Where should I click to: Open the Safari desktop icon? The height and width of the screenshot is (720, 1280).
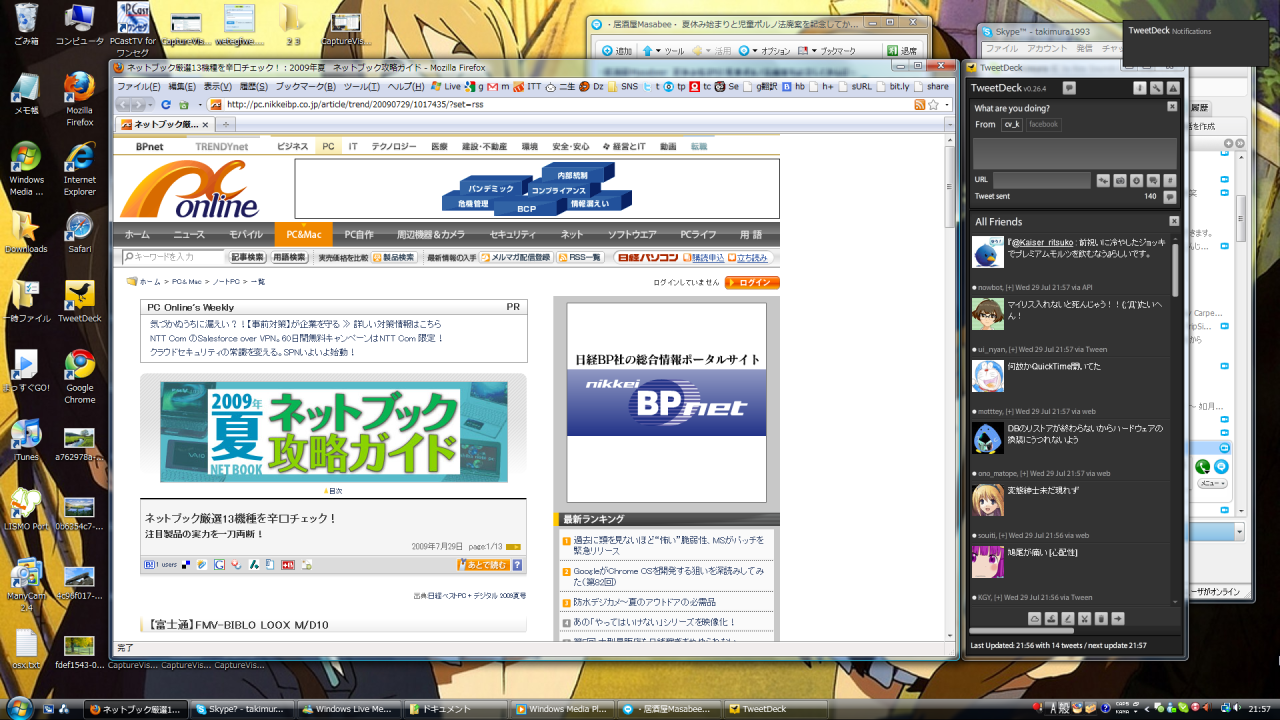point(79,233)
